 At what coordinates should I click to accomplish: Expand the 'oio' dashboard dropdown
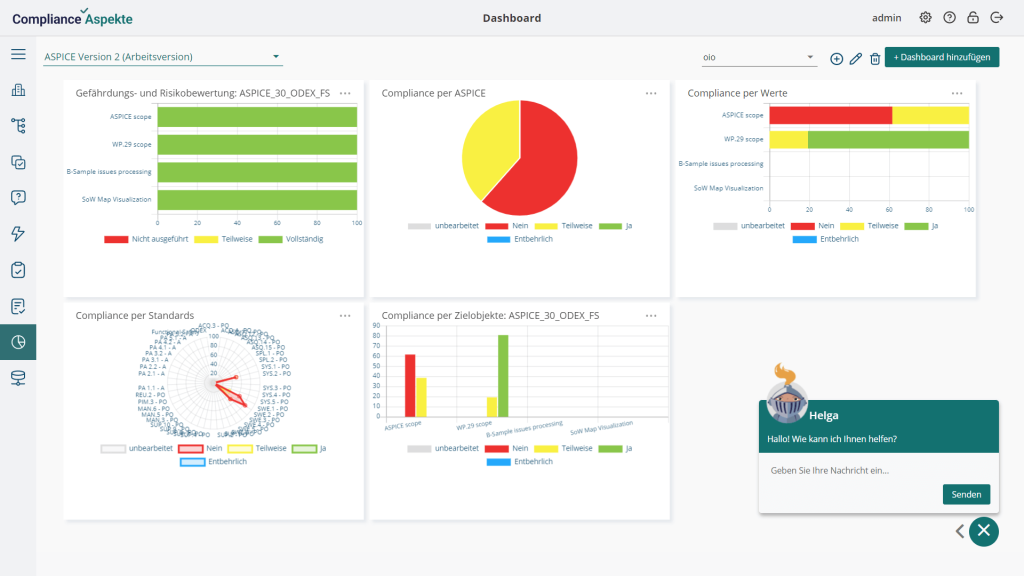(x=760, y=58)
